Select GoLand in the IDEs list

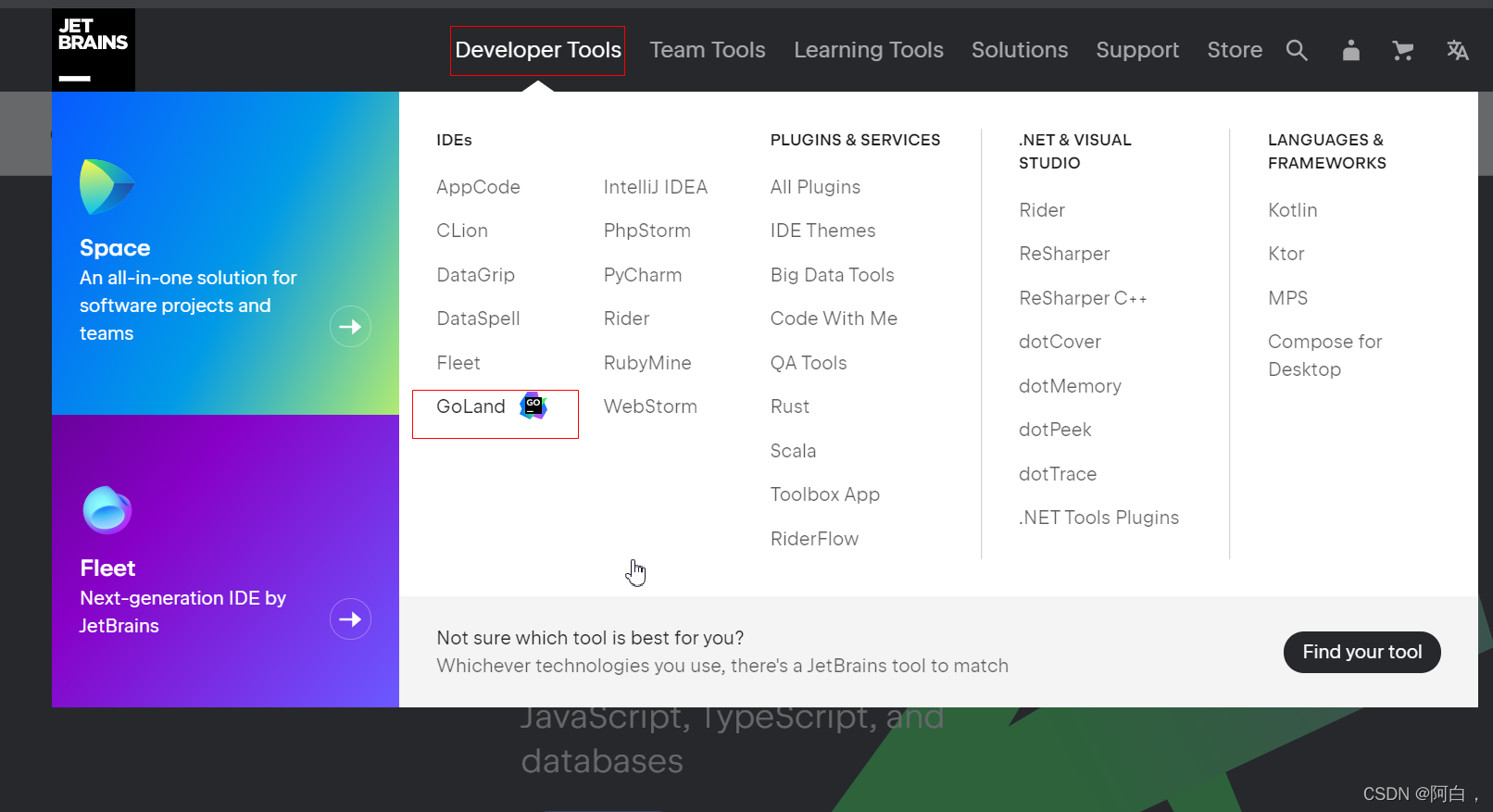(470, 406)
